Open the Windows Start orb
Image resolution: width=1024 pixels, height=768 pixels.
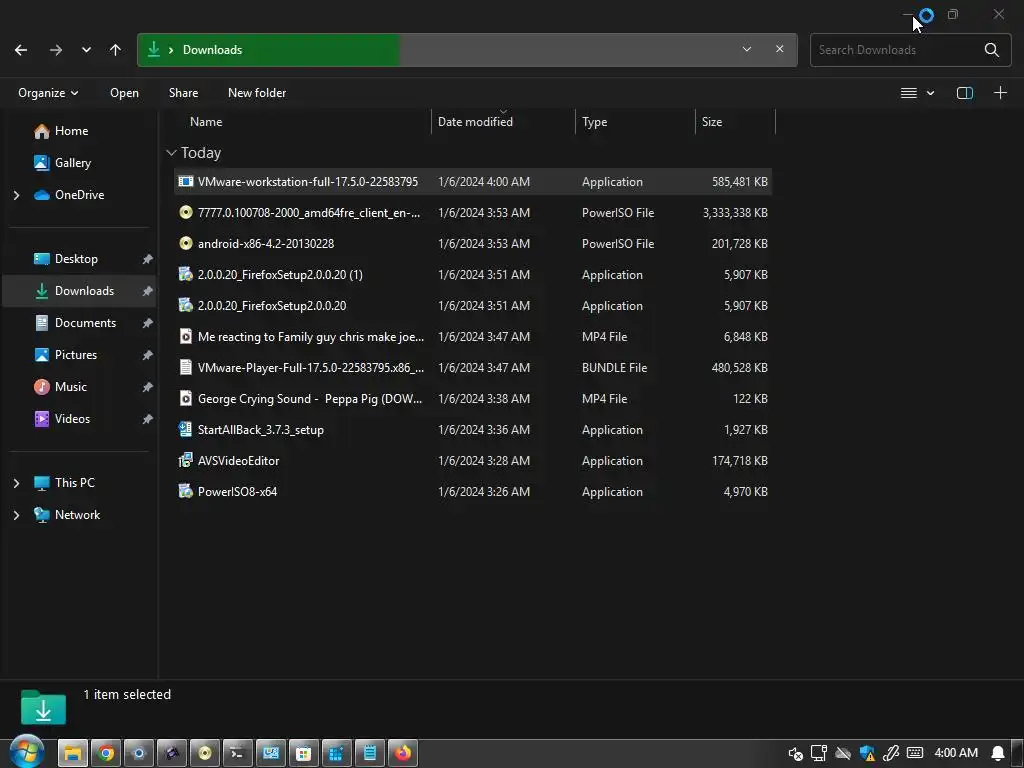click(26, 752)
